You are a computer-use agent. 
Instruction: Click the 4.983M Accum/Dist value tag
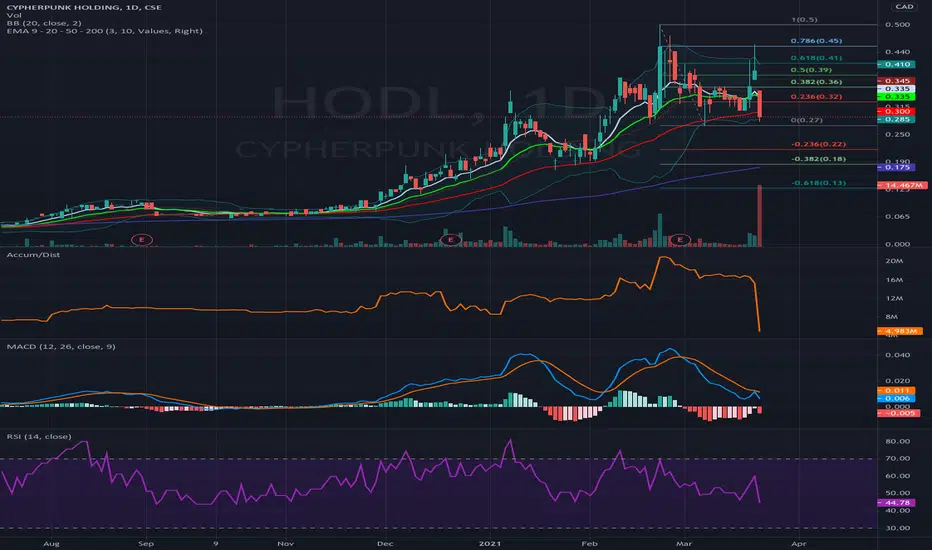pos(900,331)
